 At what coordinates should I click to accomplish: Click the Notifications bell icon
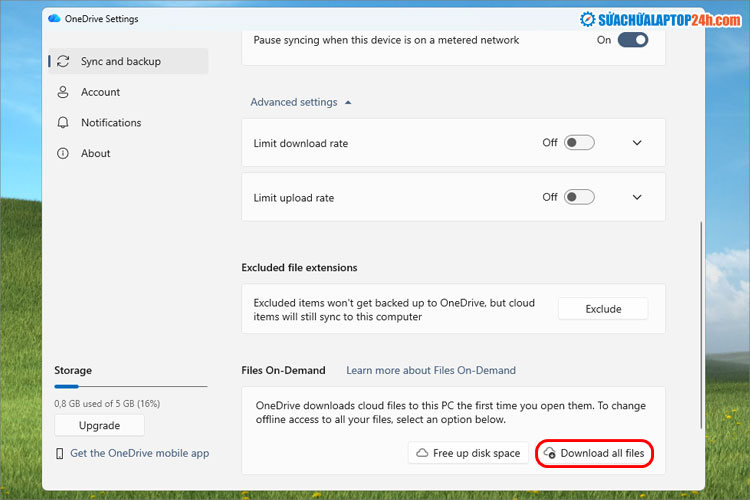click(64, 123)
